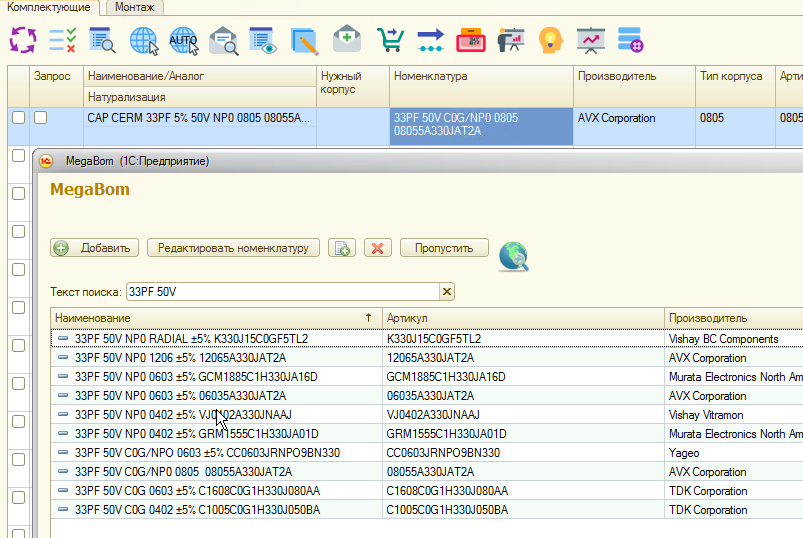Select the Комплектующие tab
The width and height of the screenshot is (803, 538).
pyautogui.click(x=49, y=7)
